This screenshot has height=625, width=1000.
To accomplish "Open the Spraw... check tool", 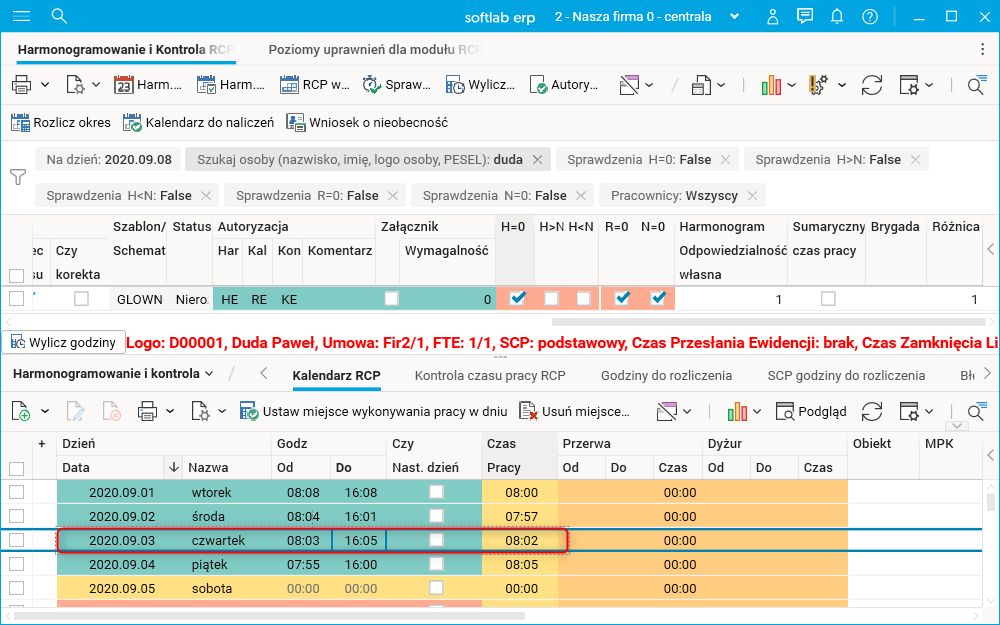I will pos(397,85).
